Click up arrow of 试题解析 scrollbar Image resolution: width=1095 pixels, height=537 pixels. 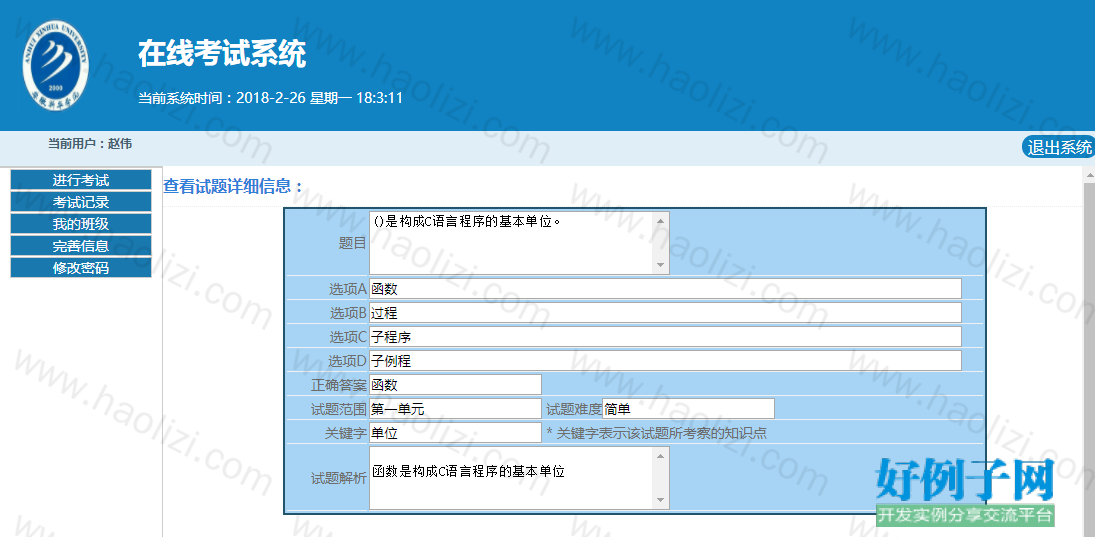tap(661, 455)
